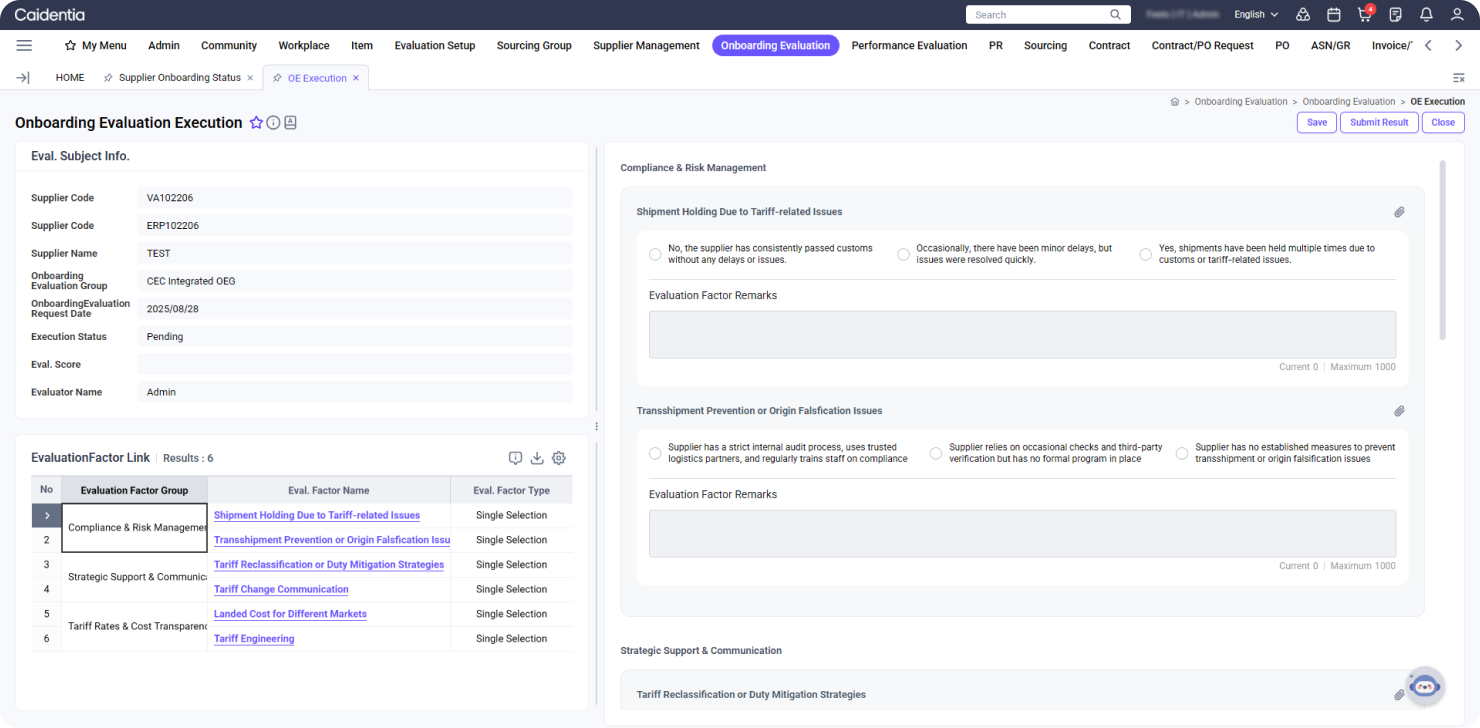
Task: Open the shopping cart icon
Action: [1364, 15]
